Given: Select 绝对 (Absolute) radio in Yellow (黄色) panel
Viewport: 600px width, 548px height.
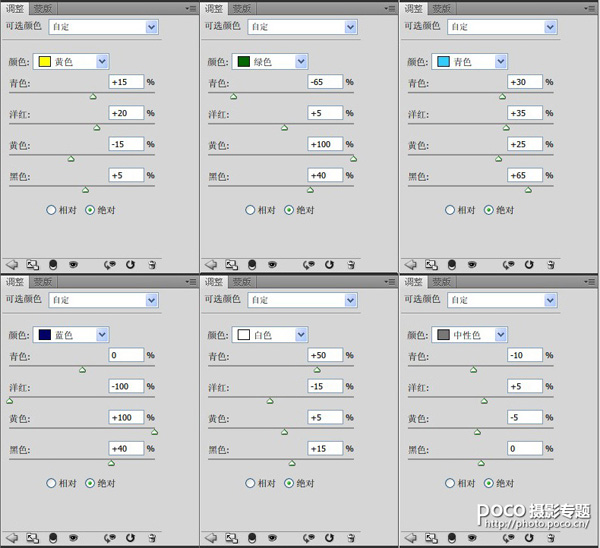Looking at the screenshot, I should coord(90,210).
